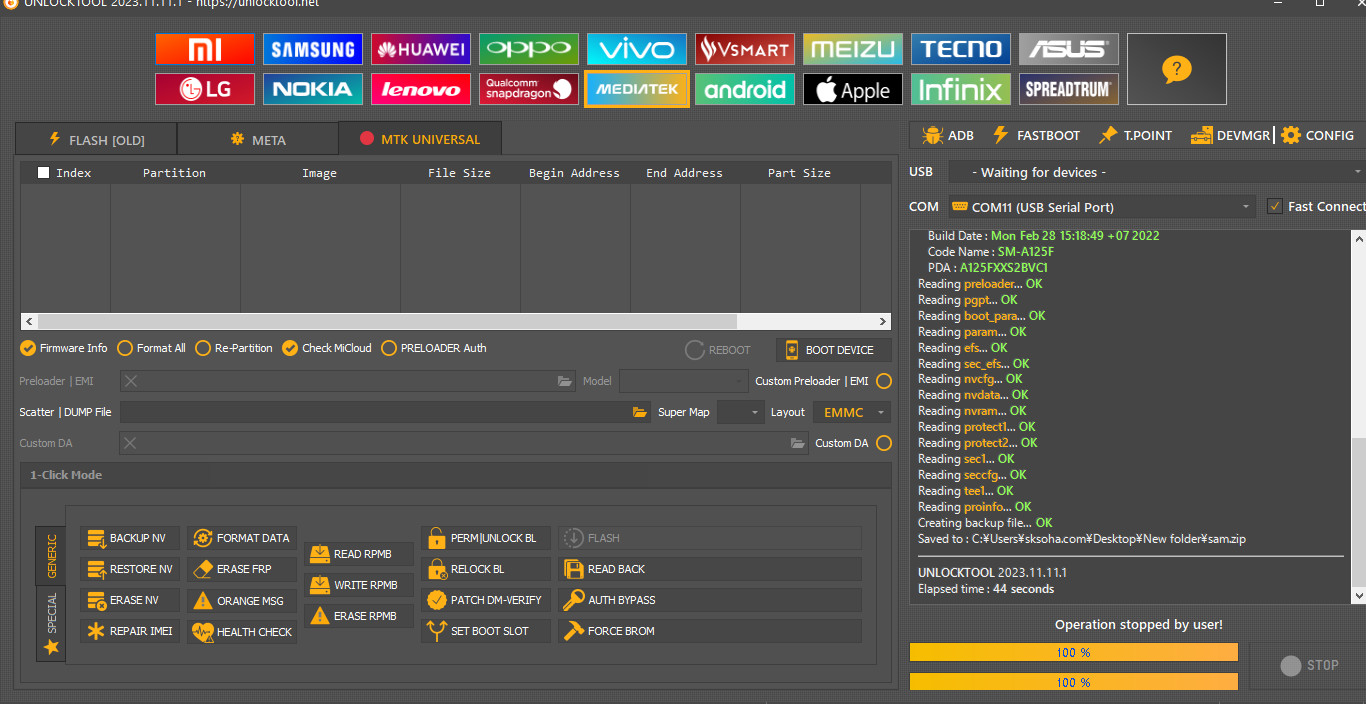Expand the COM11 USB Serial Port dropdown
The height and width of the screenshot is (704, 1366).
[x=1100, y=207]
